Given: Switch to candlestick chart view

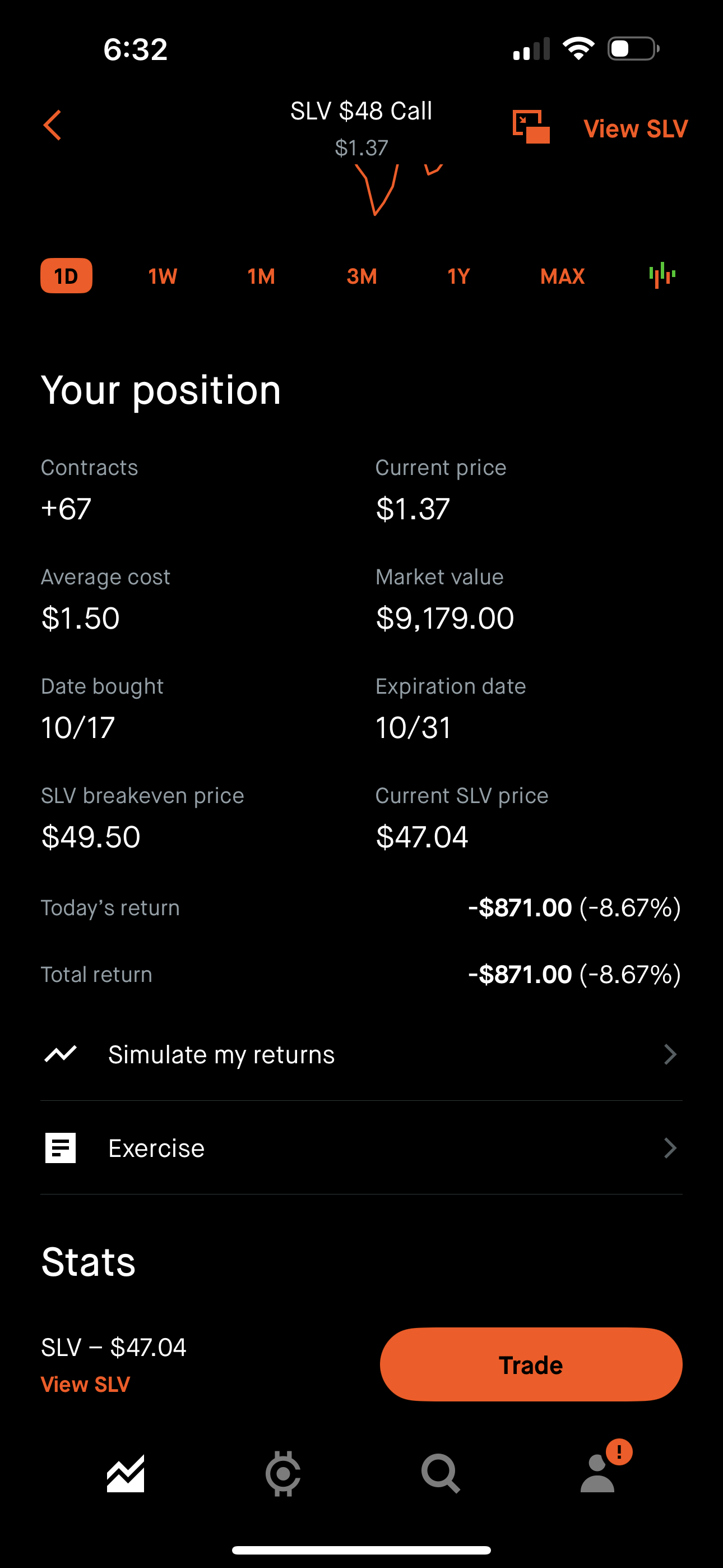Looking at the screenshot, I should [662, 276].
